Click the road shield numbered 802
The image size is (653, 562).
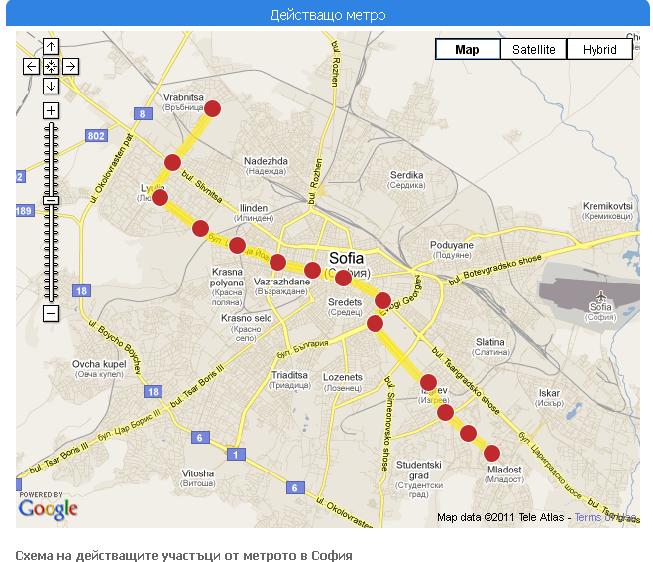pos(96,136)
